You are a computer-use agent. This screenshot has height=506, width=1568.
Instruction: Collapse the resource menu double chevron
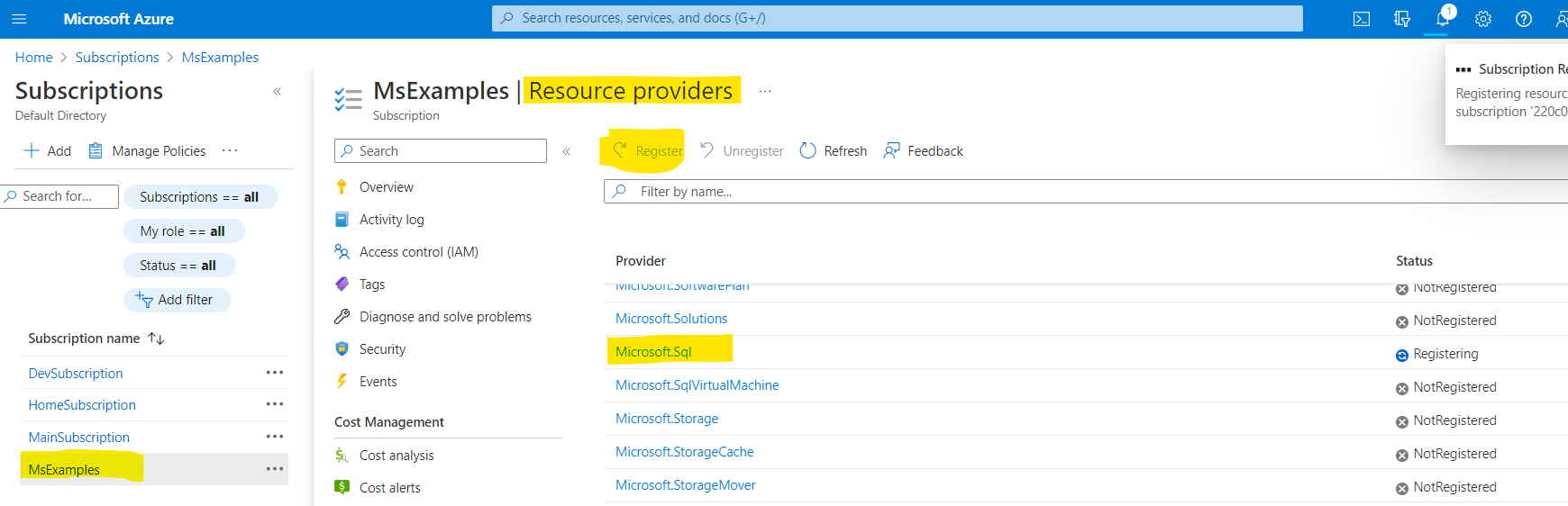(567, 151)
